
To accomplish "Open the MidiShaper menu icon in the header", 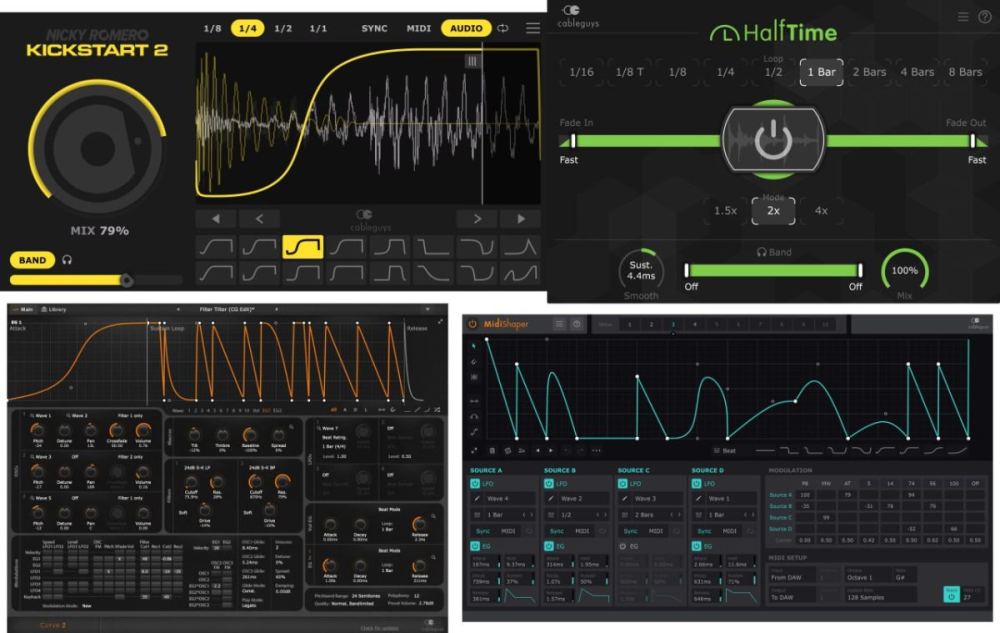I will pos(559,324).
